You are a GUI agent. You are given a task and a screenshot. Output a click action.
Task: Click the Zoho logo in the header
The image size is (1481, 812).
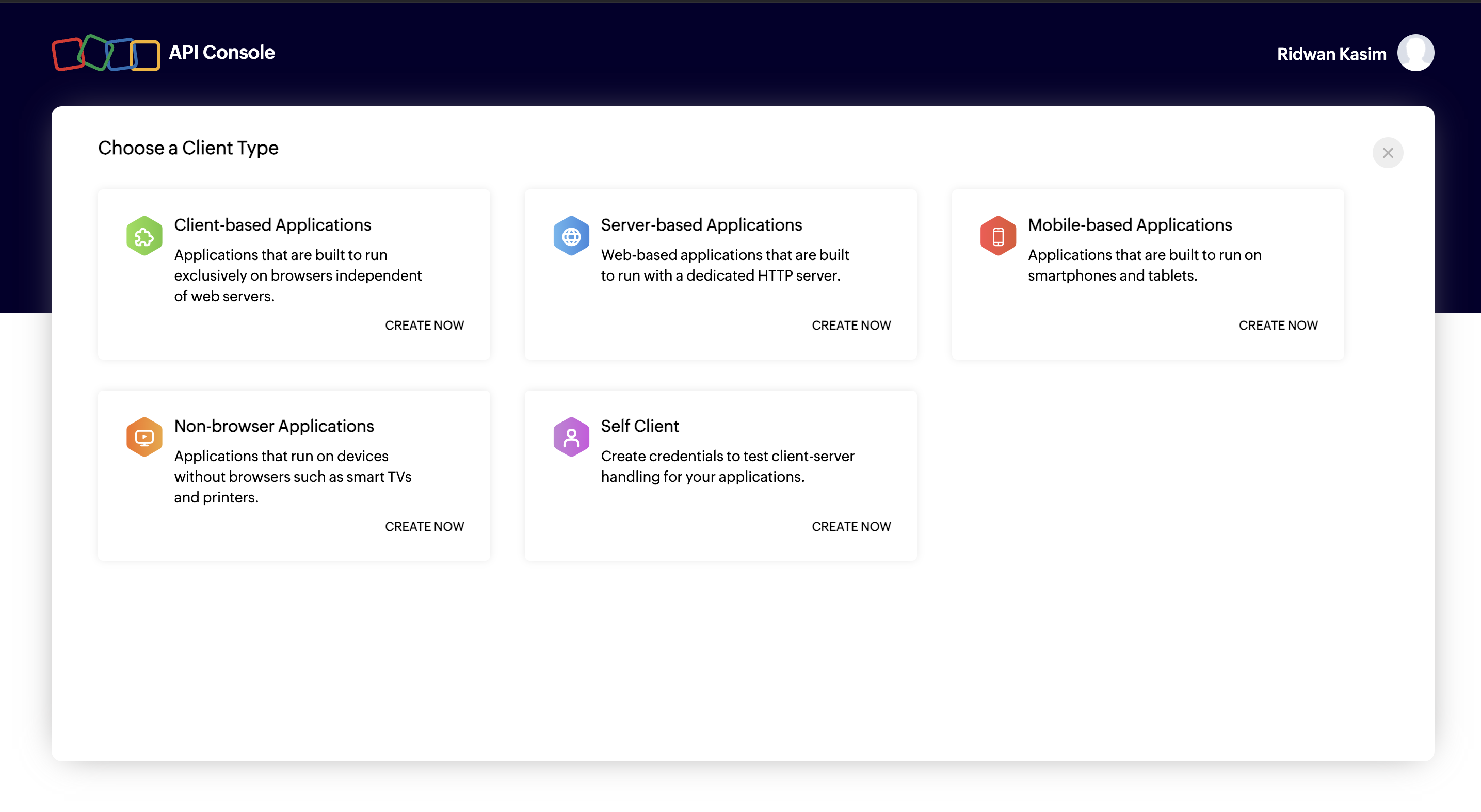click(x=106, y=53)
